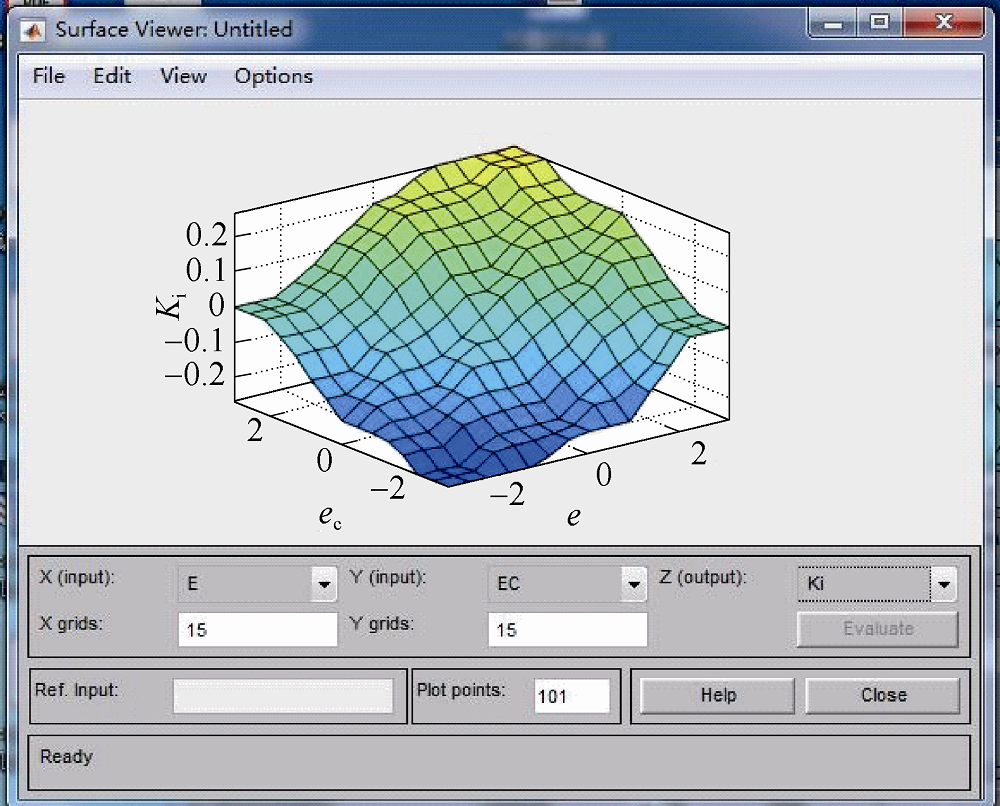Click the Y grids input field
Viewport: 1000px width, 806px height.
point(568,629)
